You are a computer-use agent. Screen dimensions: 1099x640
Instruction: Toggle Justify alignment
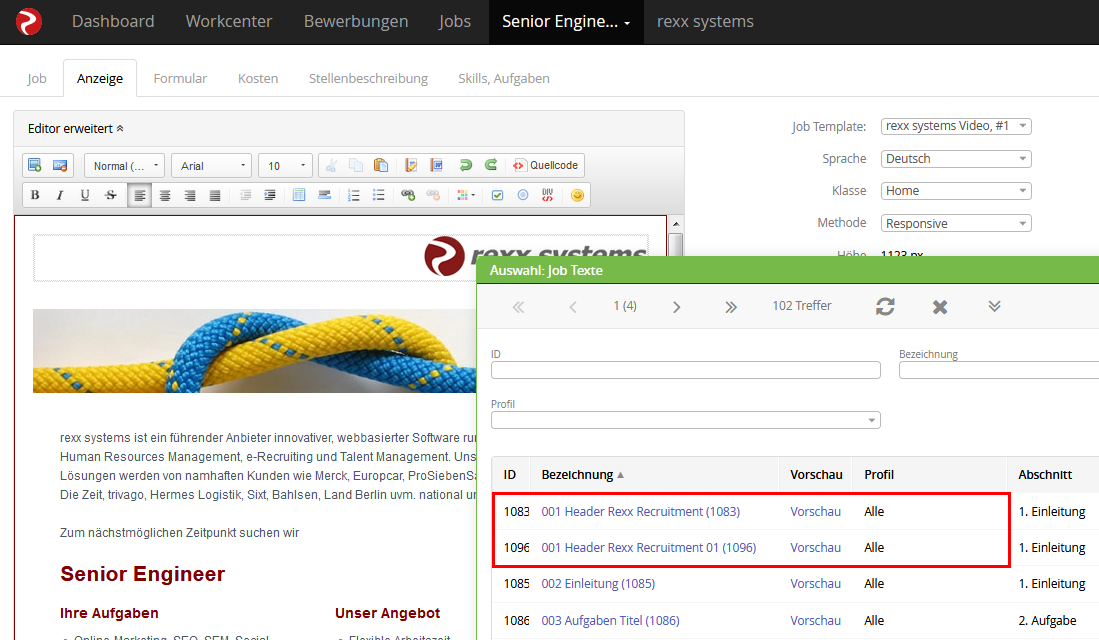(215, 196)
